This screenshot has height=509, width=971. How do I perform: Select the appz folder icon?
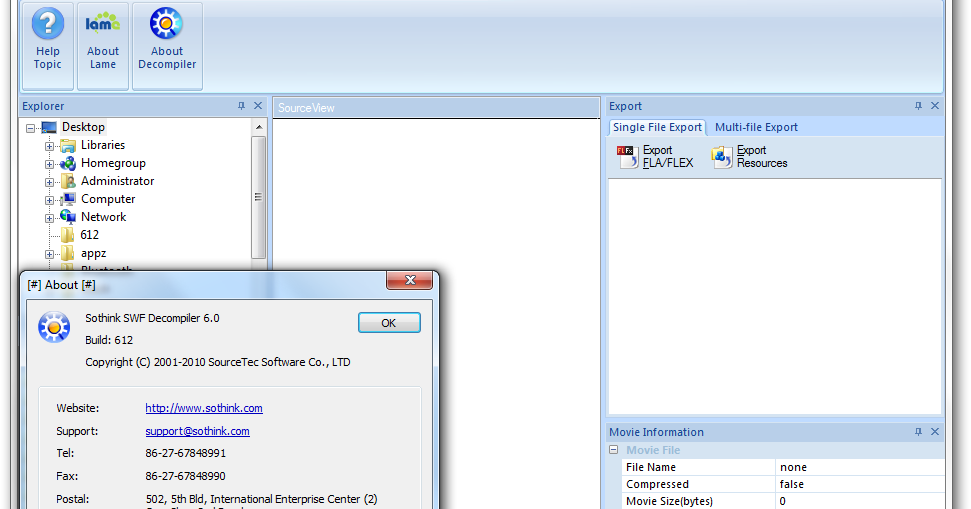pyautogui.click(x=68, y=253)
